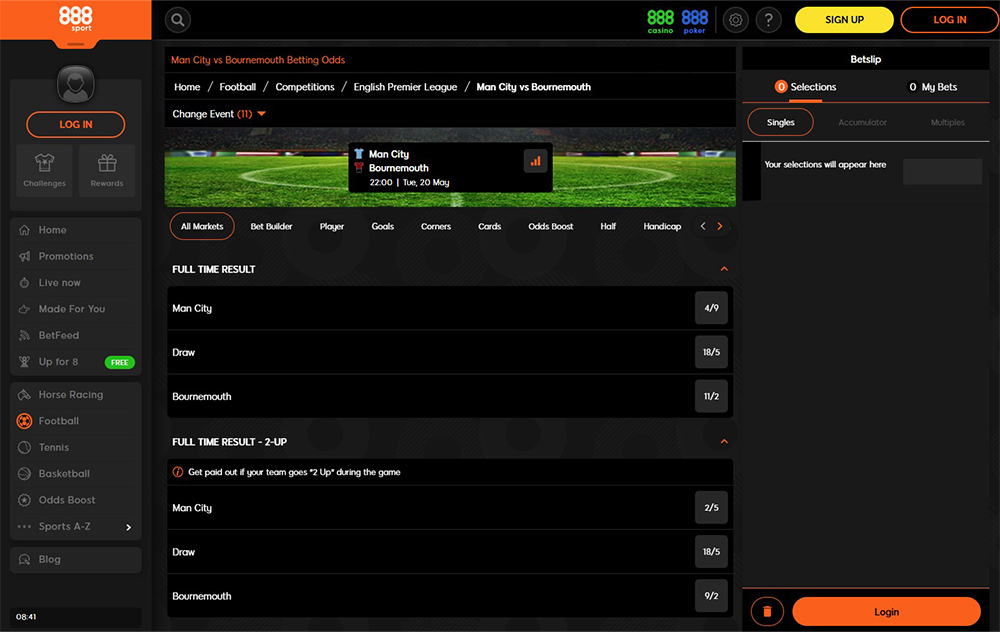
Task: Select Draw 18/5 in 2-Up market
Action: click(711, 552)
